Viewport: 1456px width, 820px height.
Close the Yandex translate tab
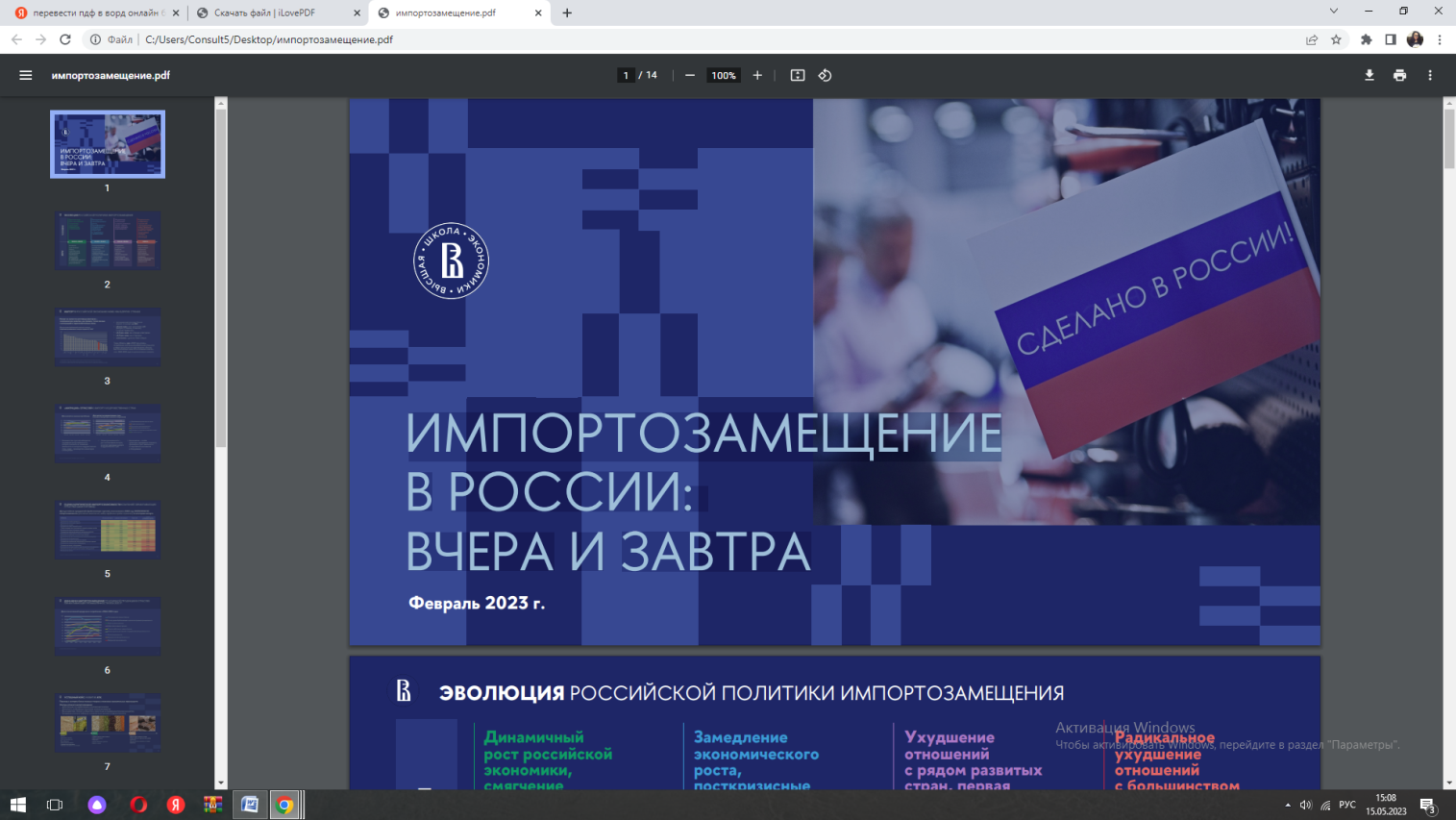tap(175, 13)
